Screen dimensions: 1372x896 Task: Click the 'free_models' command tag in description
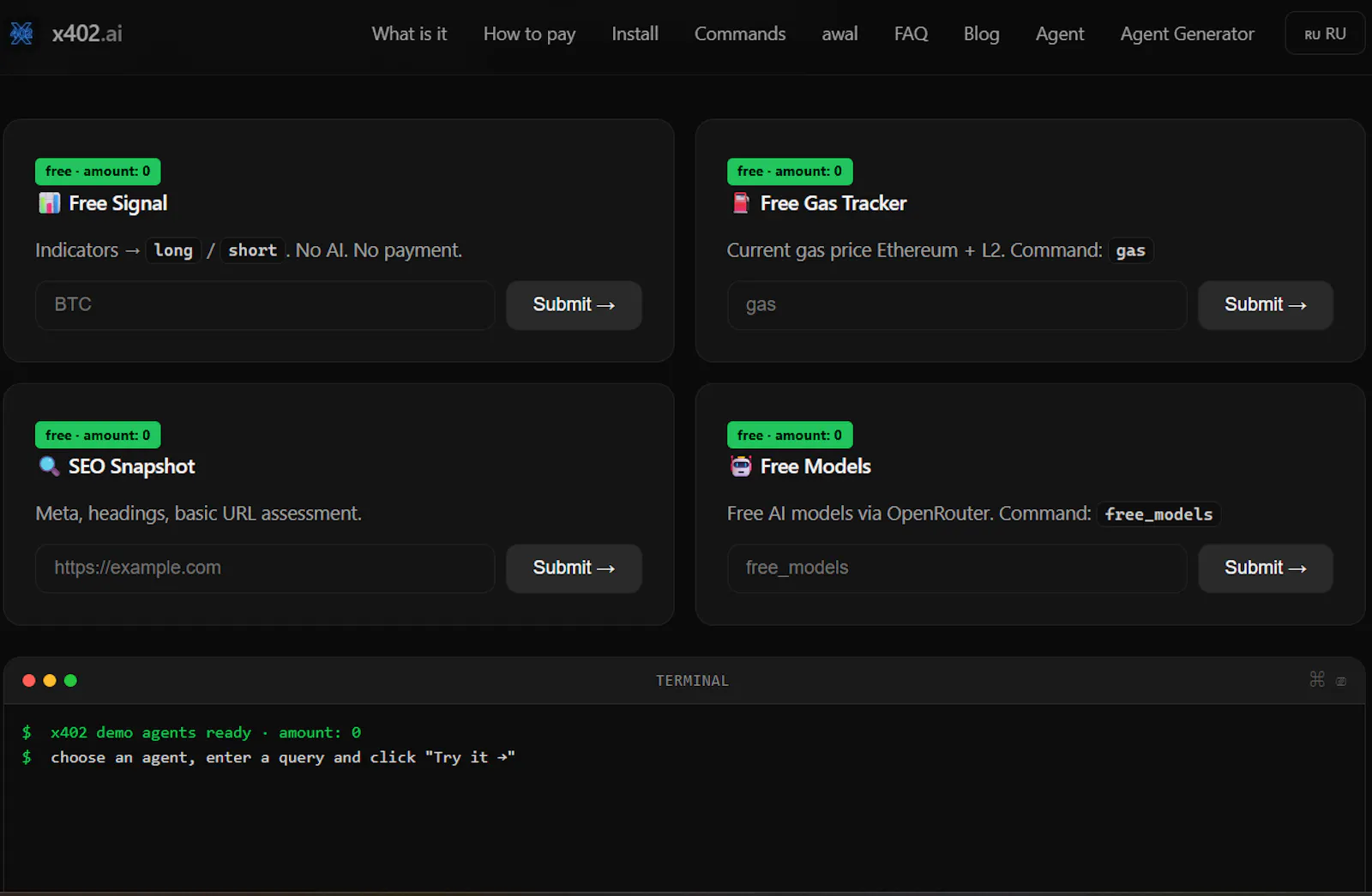point(1158,514)
